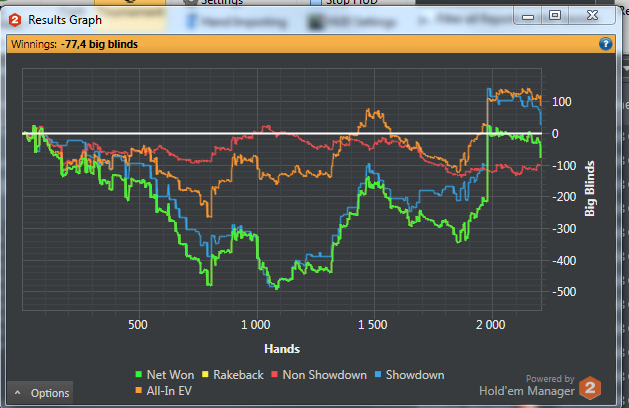The height and width of the screenshot is (408, 629).
Task: Click the 1 000 hands axis label
Action: coord(256,325)
